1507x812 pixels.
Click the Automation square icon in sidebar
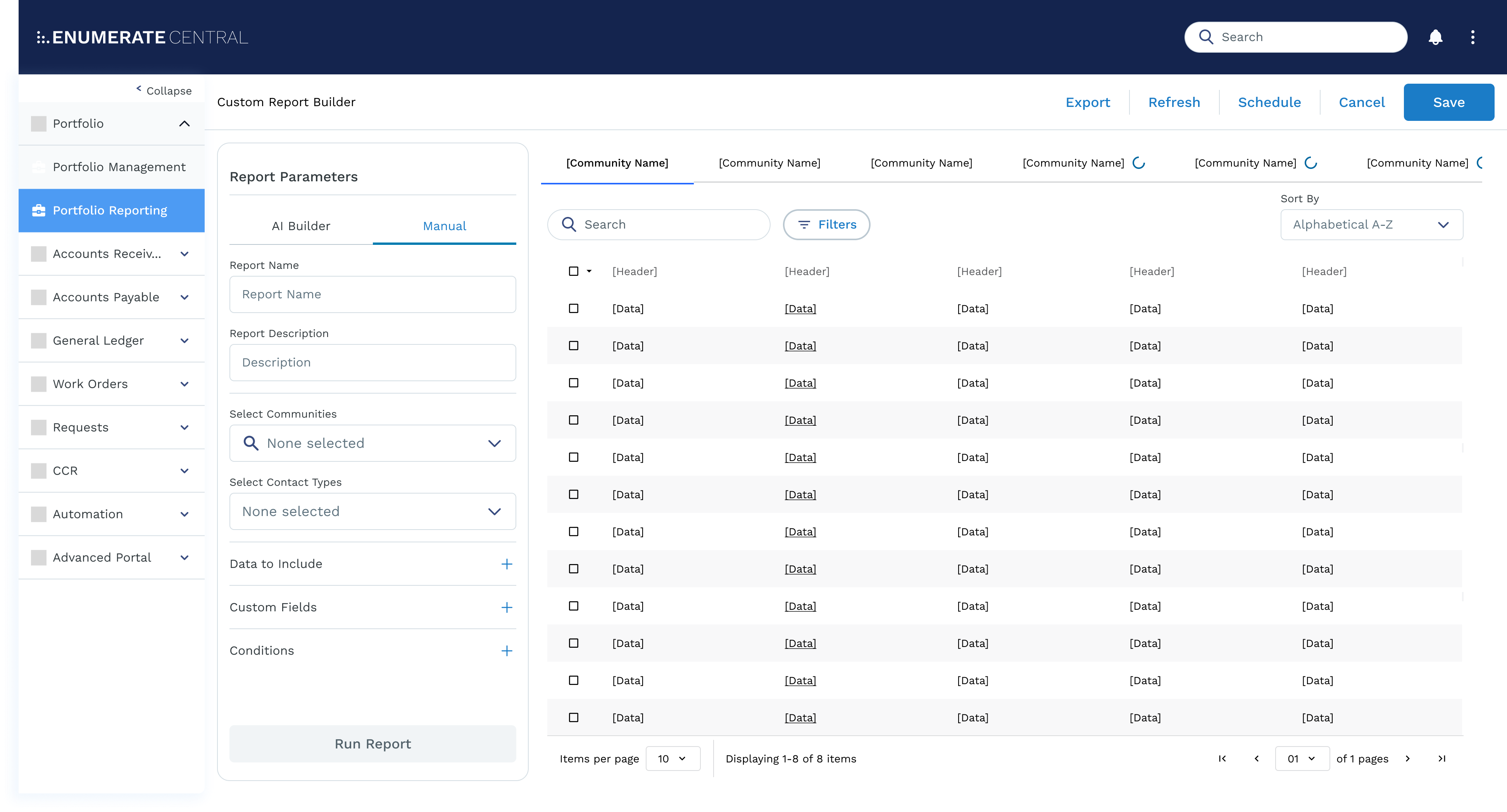click(x=39, y=514)
